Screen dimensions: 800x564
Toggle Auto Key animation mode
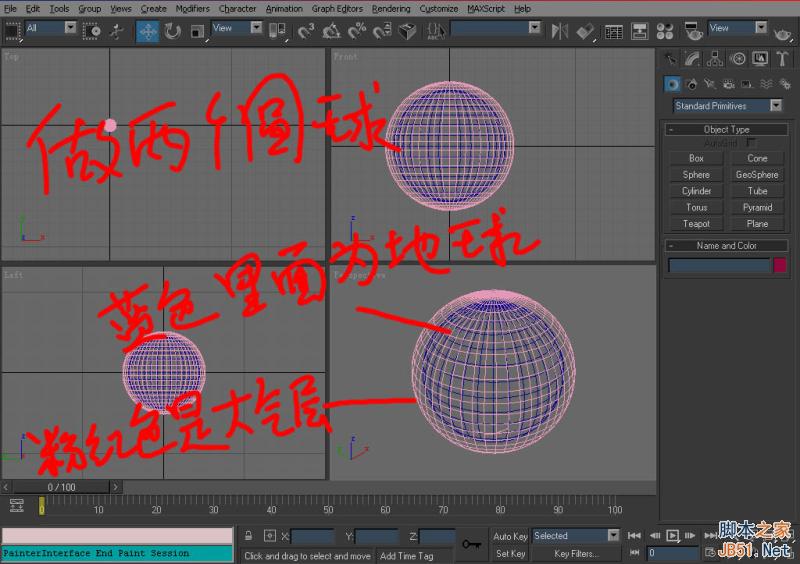(x=510, y=536)
